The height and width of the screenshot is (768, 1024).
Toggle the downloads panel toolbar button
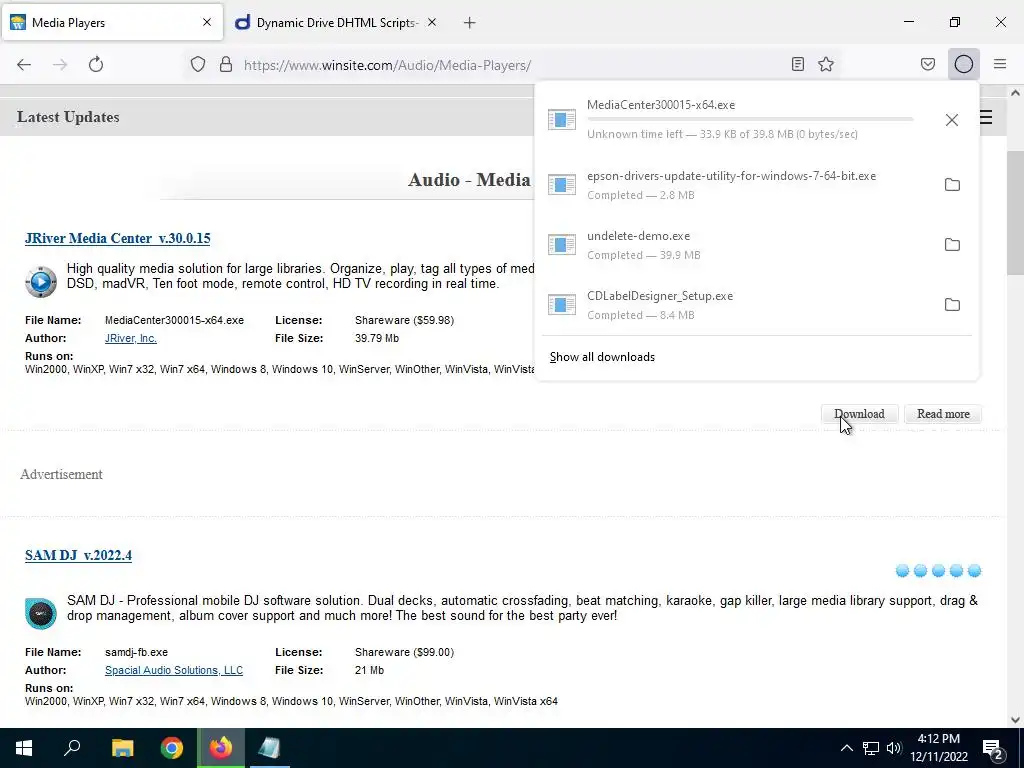(x=964, y=64)
